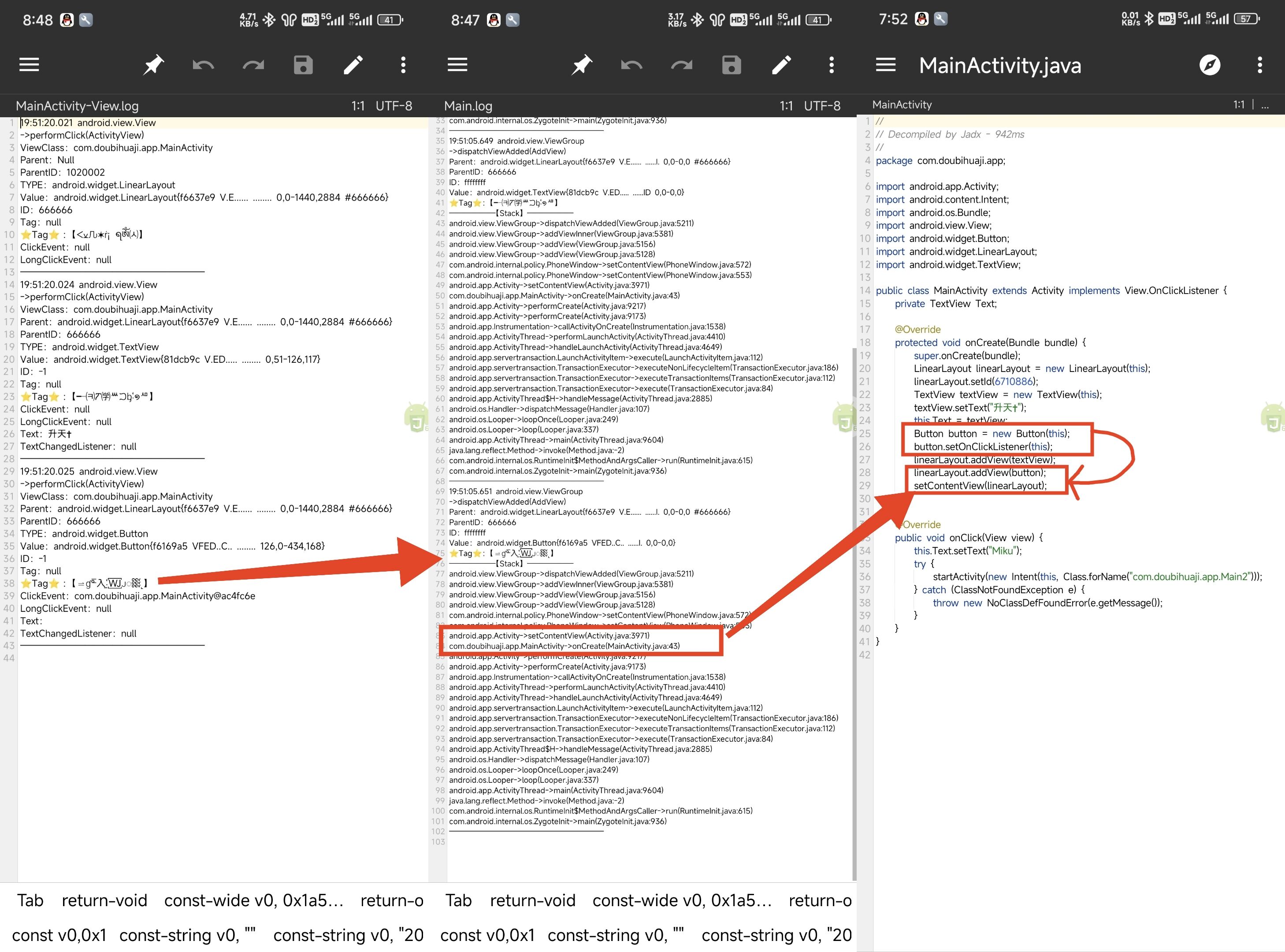Viewport: 1285px width, 952px height.
Task: Tap line 50 onCreate(MainActivity.java:43) in Main.log
Action: point(564,296)
